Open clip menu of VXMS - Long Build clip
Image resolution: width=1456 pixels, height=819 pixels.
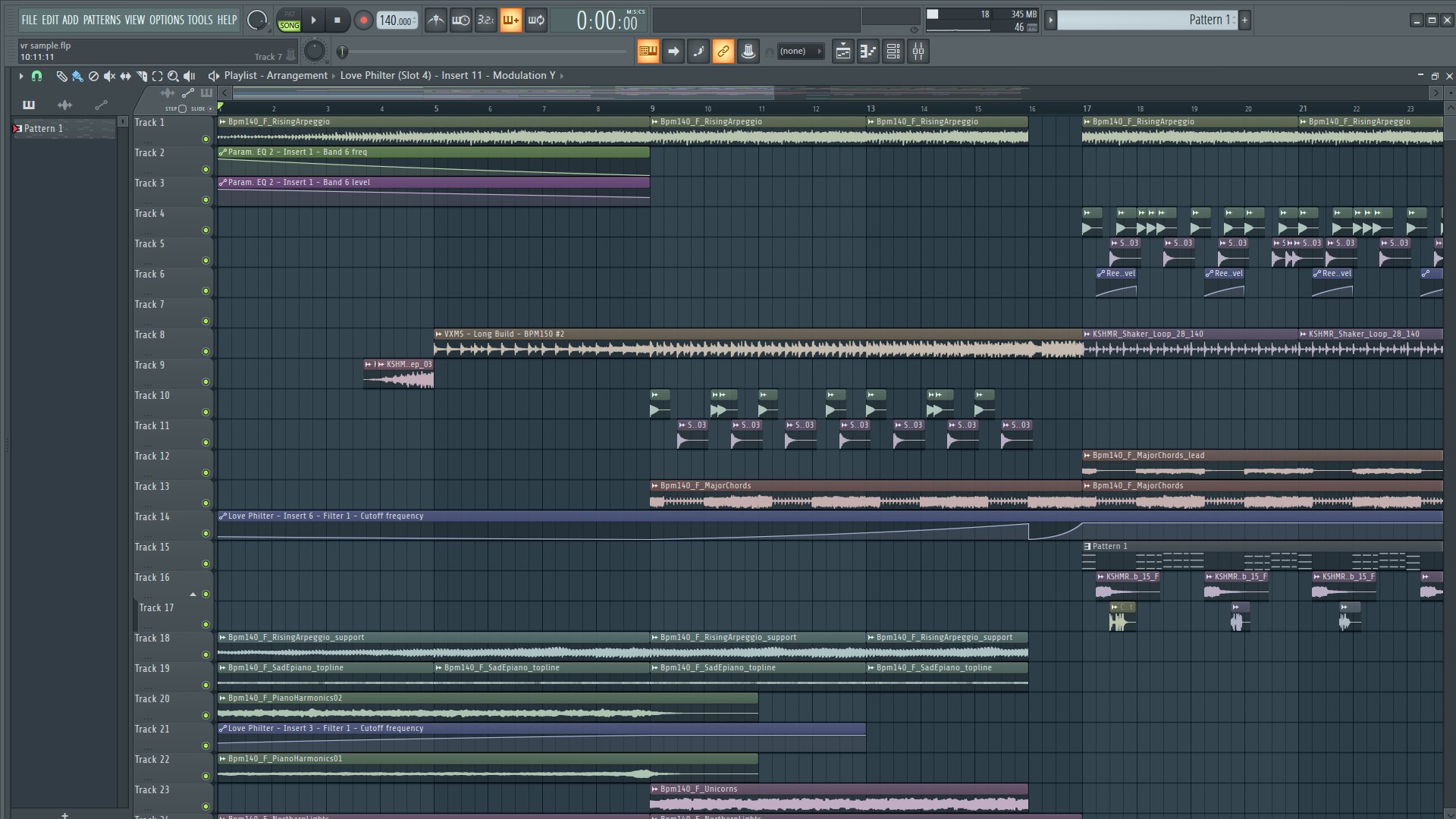(438, 334)
